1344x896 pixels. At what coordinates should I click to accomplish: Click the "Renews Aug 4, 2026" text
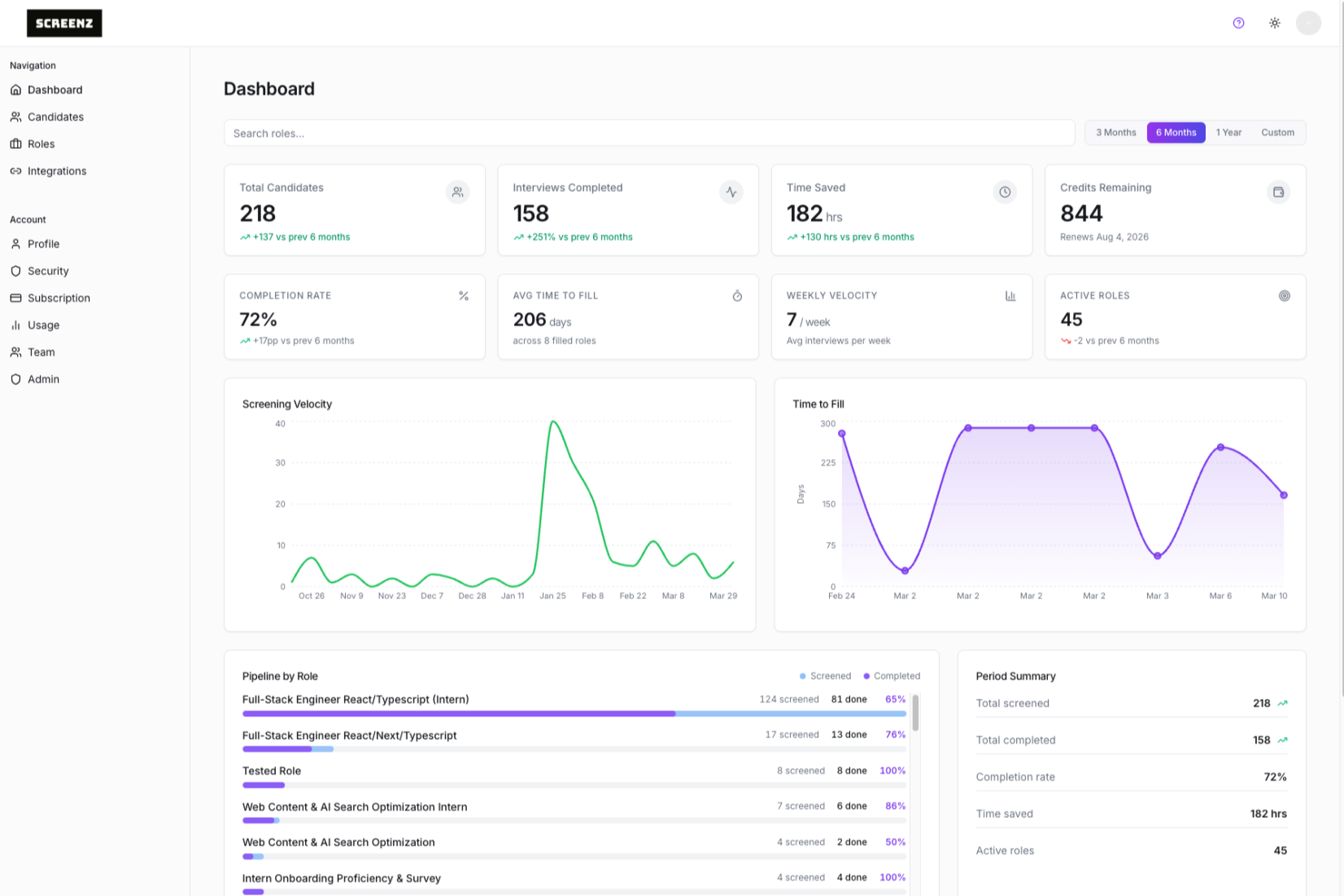point(1104,237)
